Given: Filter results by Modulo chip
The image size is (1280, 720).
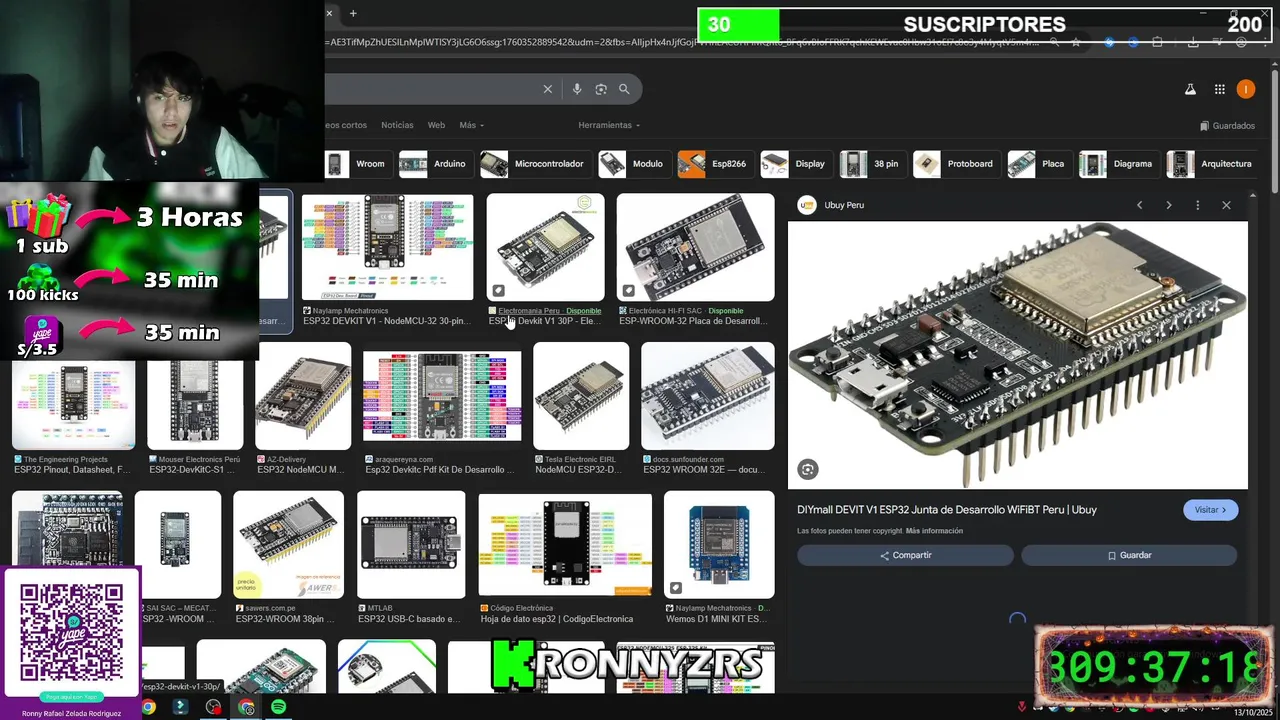Looking at the screenshot, I should [633, 164].
